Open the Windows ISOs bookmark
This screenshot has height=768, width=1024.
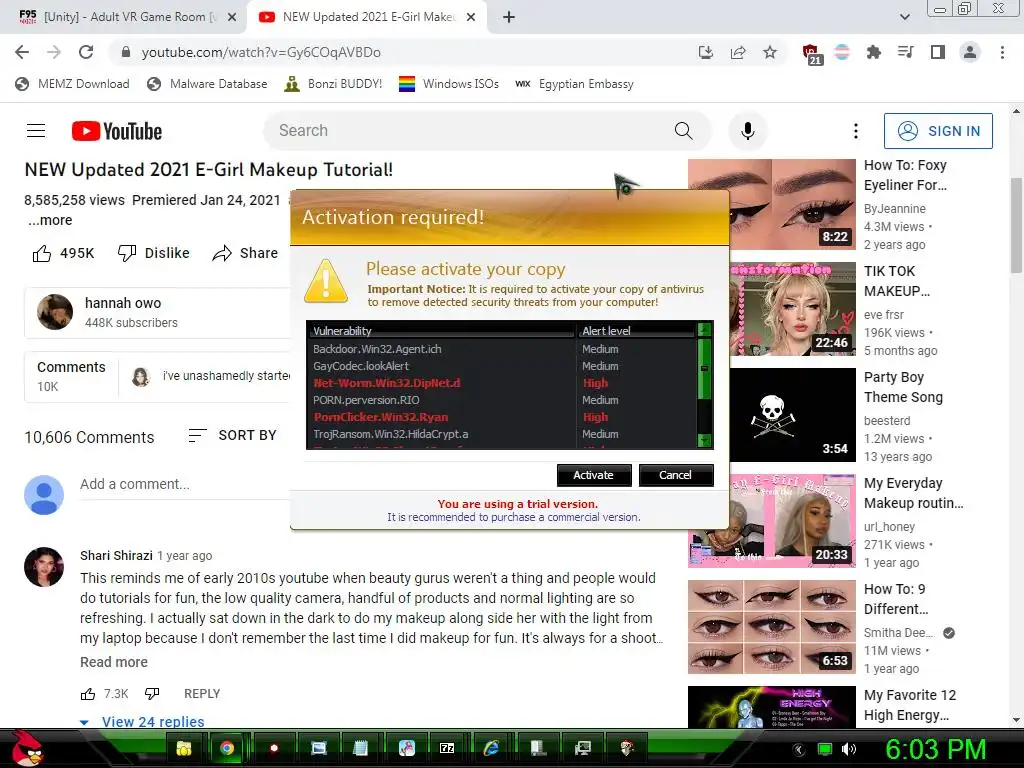click(449, 84)
